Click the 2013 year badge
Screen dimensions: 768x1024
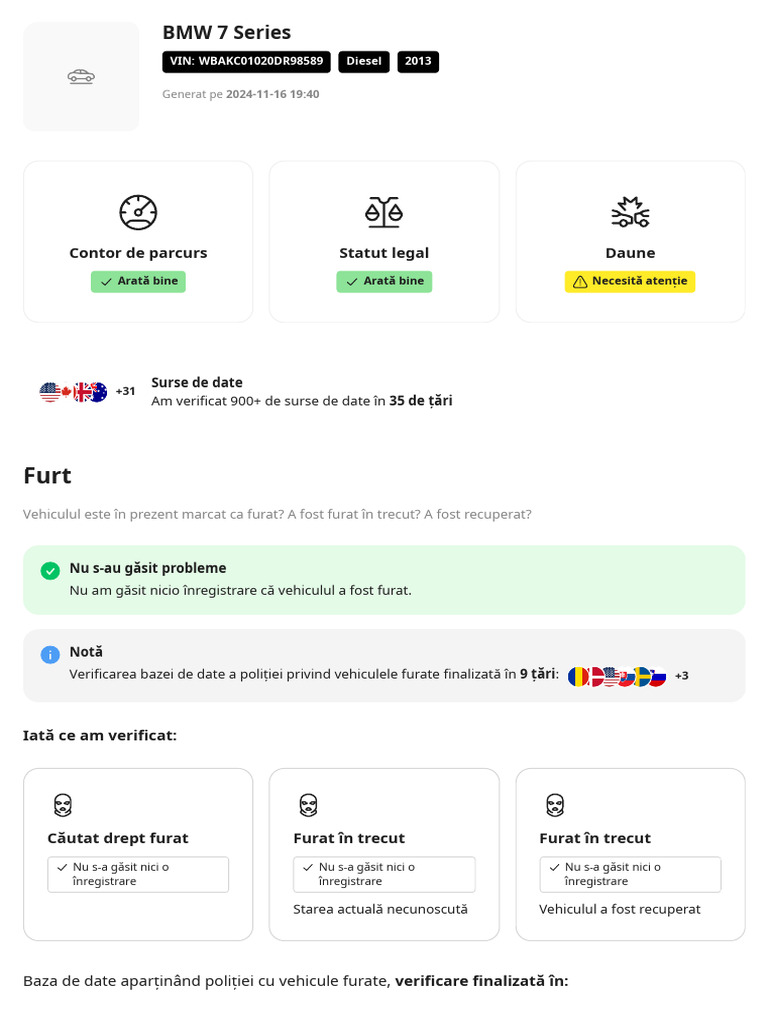(418, 61)
